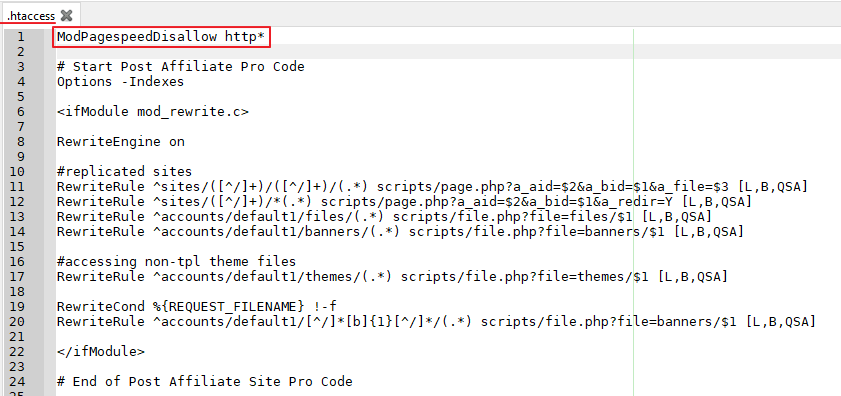Click the default1/files rewrite rule
This screenshot has width=841, height=396.
(385, 217)
